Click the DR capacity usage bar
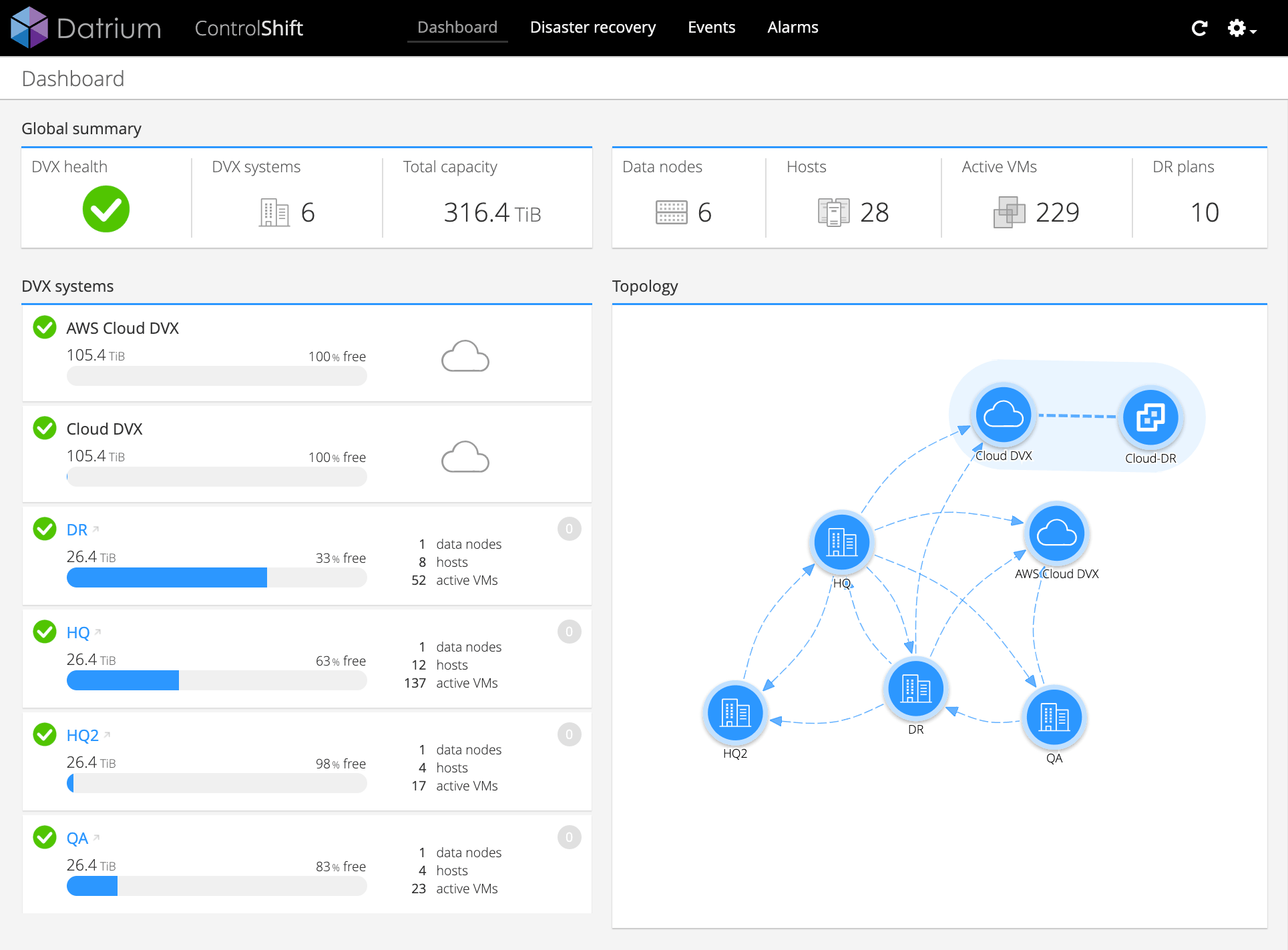The image size is (1288, 950). click(x=217, y=577)
